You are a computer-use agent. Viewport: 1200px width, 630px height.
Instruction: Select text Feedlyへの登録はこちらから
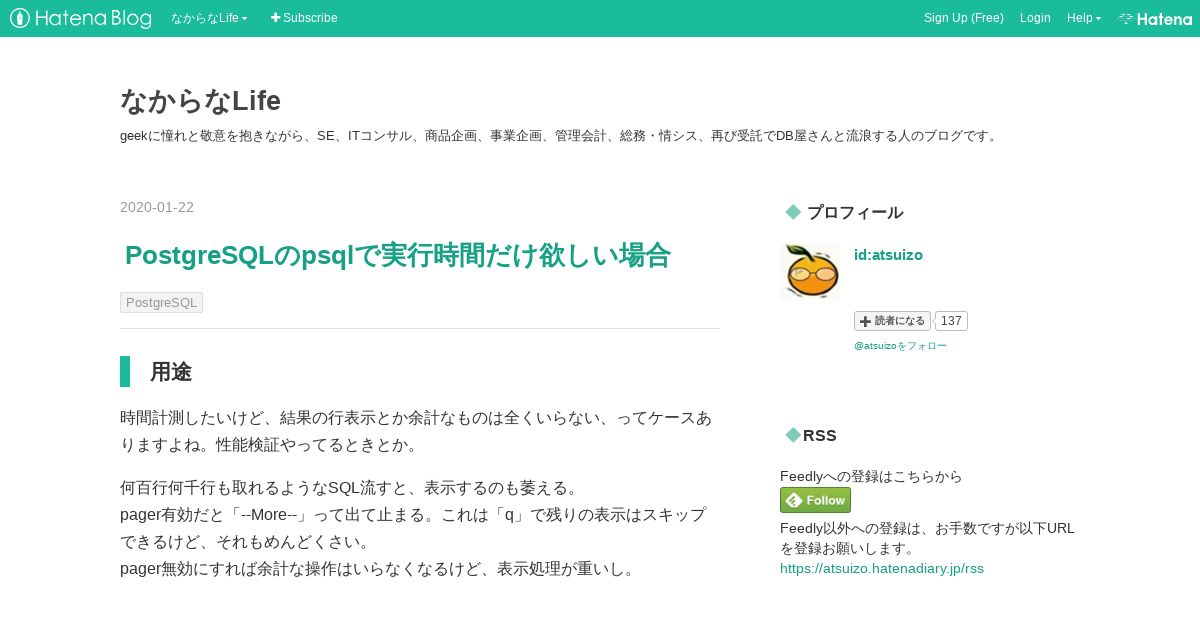click(871, 476)
